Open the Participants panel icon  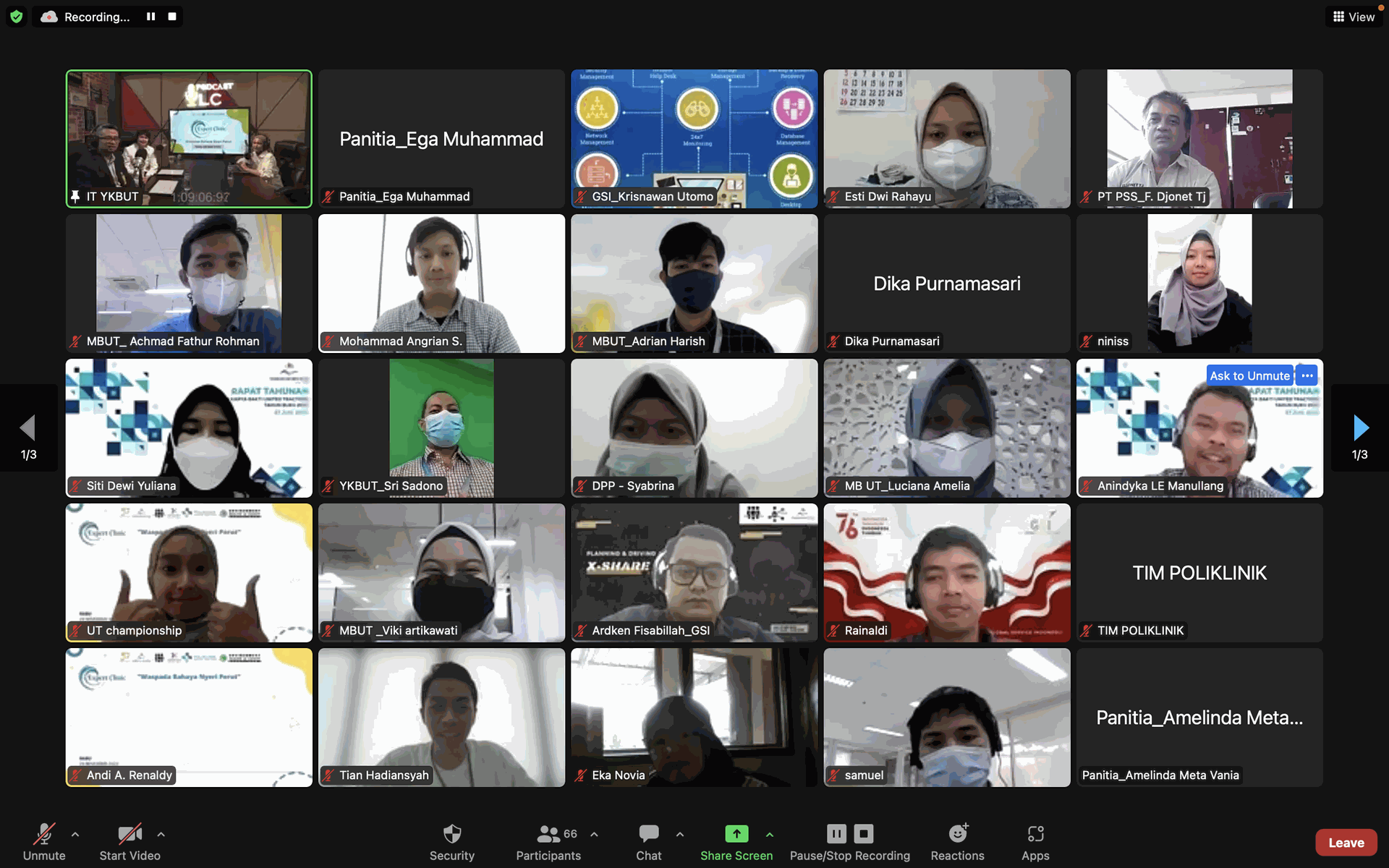(548, 834)
